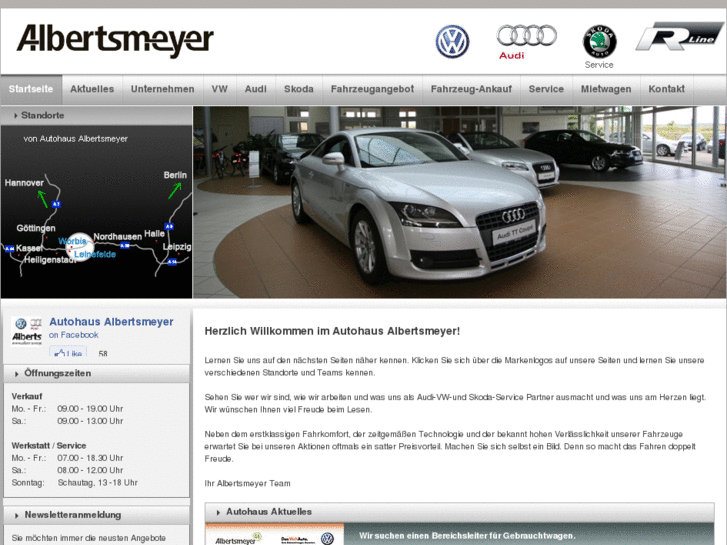This screenshot has width=727, height=545.
Task: Click the Heiligenstadt label on the map
Action: coord(50,260)
